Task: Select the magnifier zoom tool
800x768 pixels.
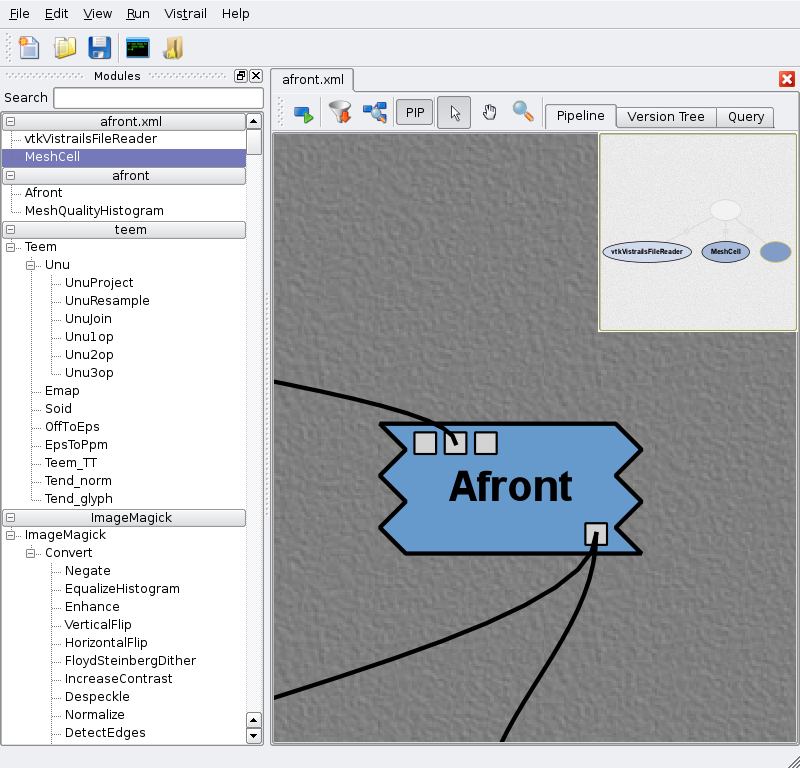Action: (522, 112)
